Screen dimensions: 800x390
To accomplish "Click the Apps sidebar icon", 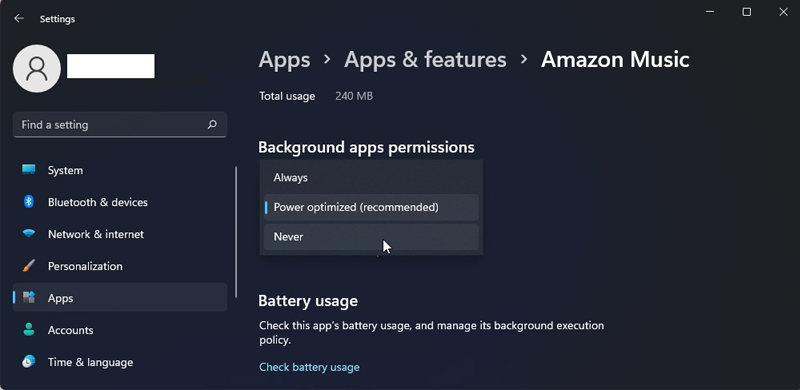I will coord(29,298).
